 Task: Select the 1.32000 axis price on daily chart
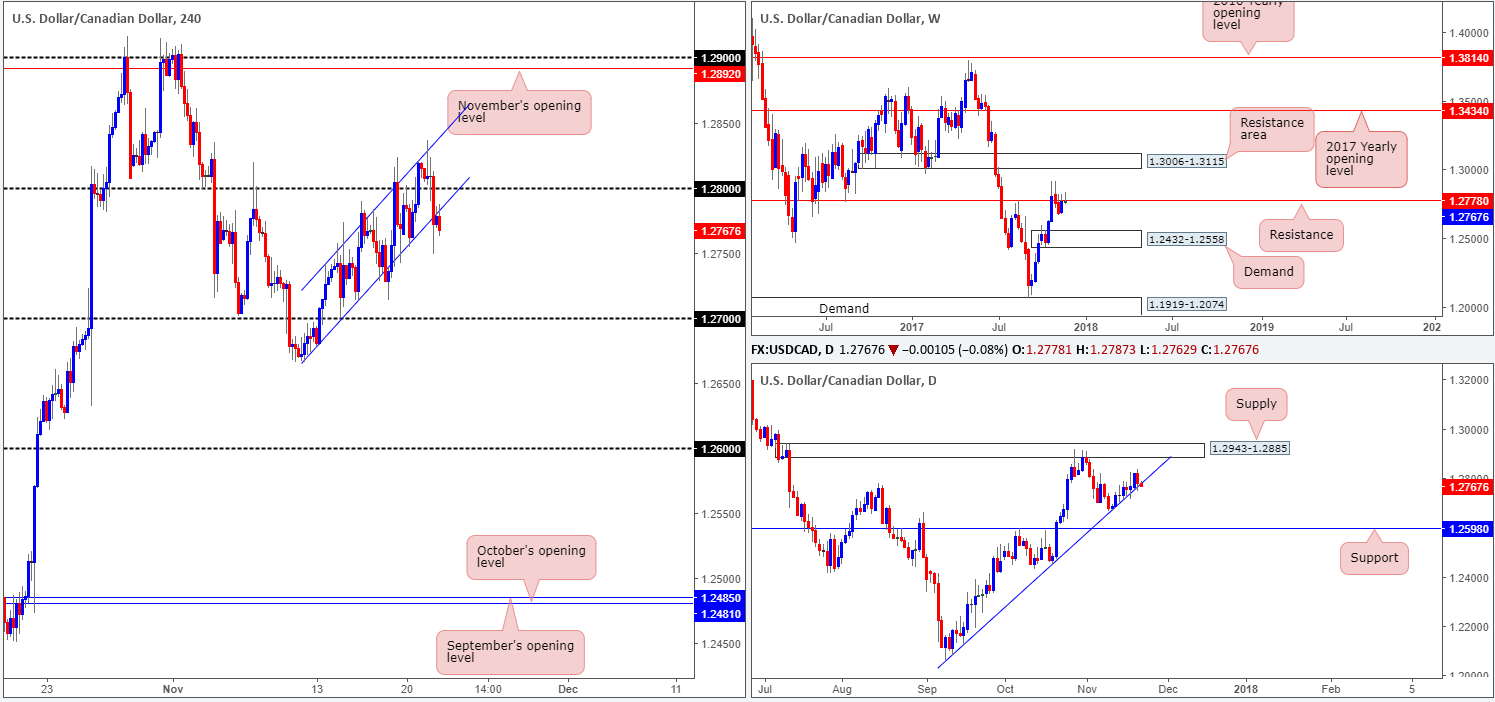(x=1467, y=381)
